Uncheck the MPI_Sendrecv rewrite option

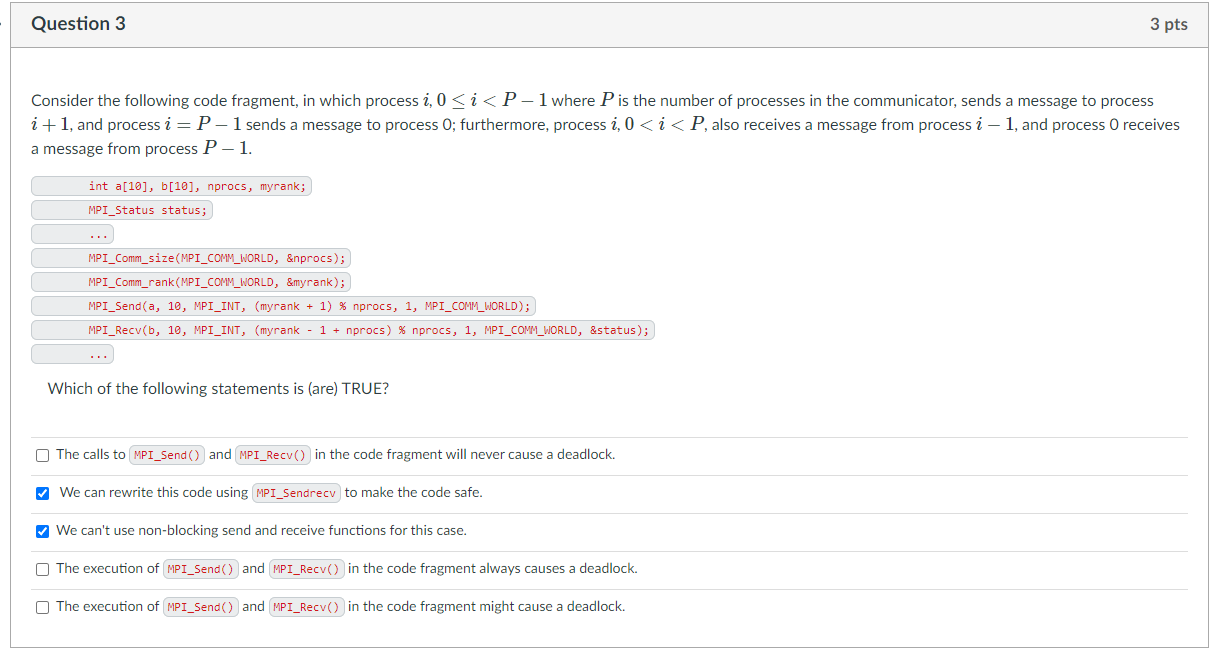[42, 493]
